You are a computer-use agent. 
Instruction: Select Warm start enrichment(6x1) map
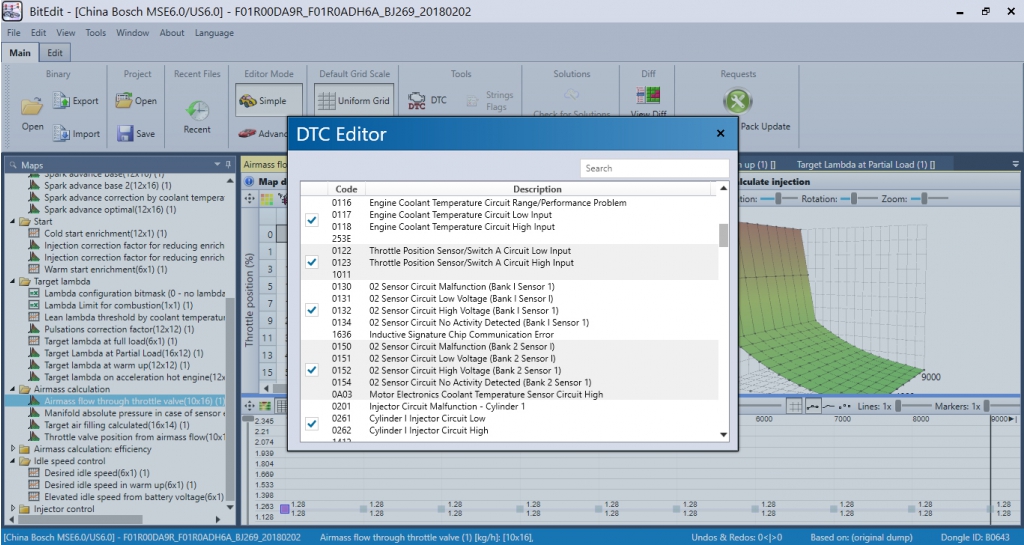106,270
